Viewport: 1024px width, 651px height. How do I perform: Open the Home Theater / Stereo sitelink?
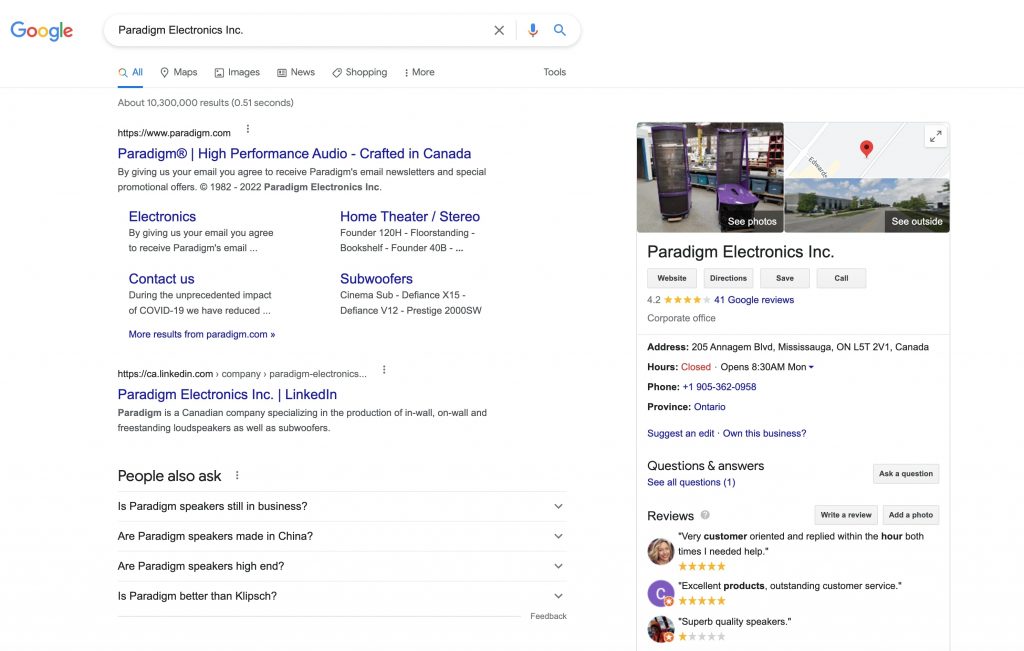409,217
